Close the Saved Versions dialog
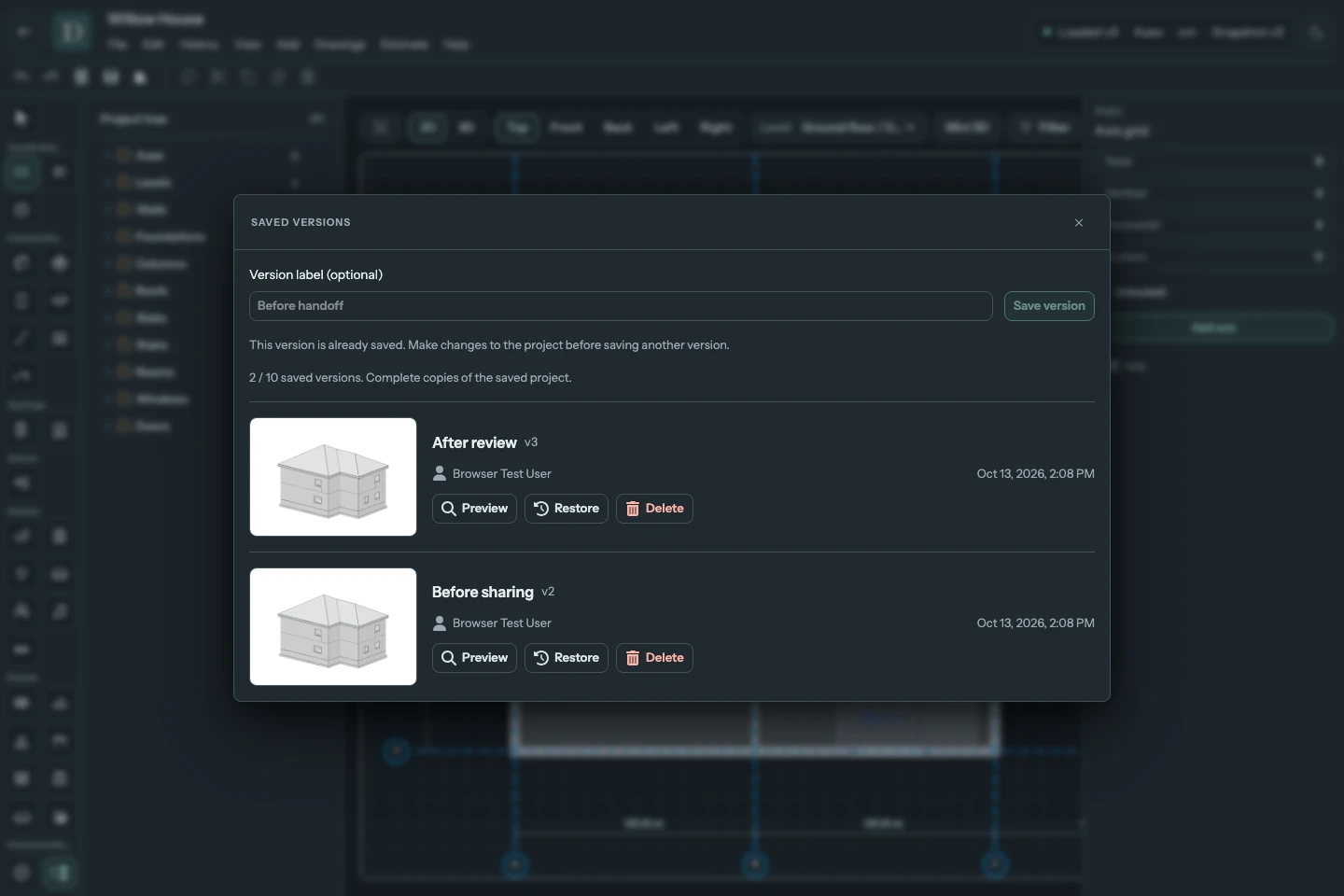This screenshot has height=896, width=1344. click(x=1079, y=222)
